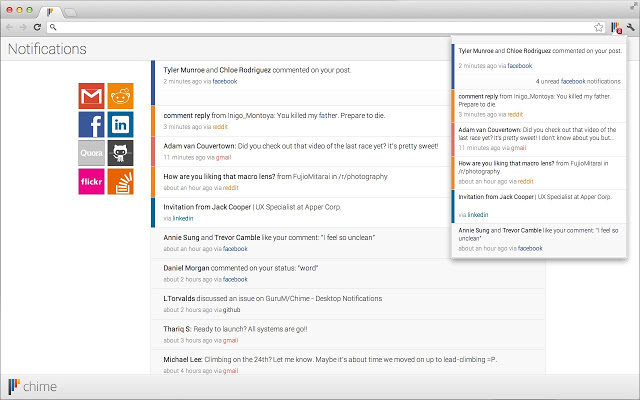640x400 pixels.
Task: Select 'Michael Lee: Climbing on the 24th?' row
Action: pyautogui.click(x=348, y=362)
